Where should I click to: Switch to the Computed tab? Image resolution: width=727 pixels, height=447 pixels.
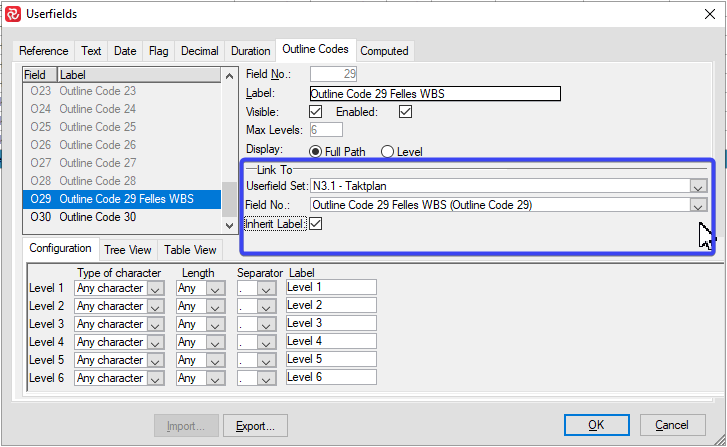[384, 51]
